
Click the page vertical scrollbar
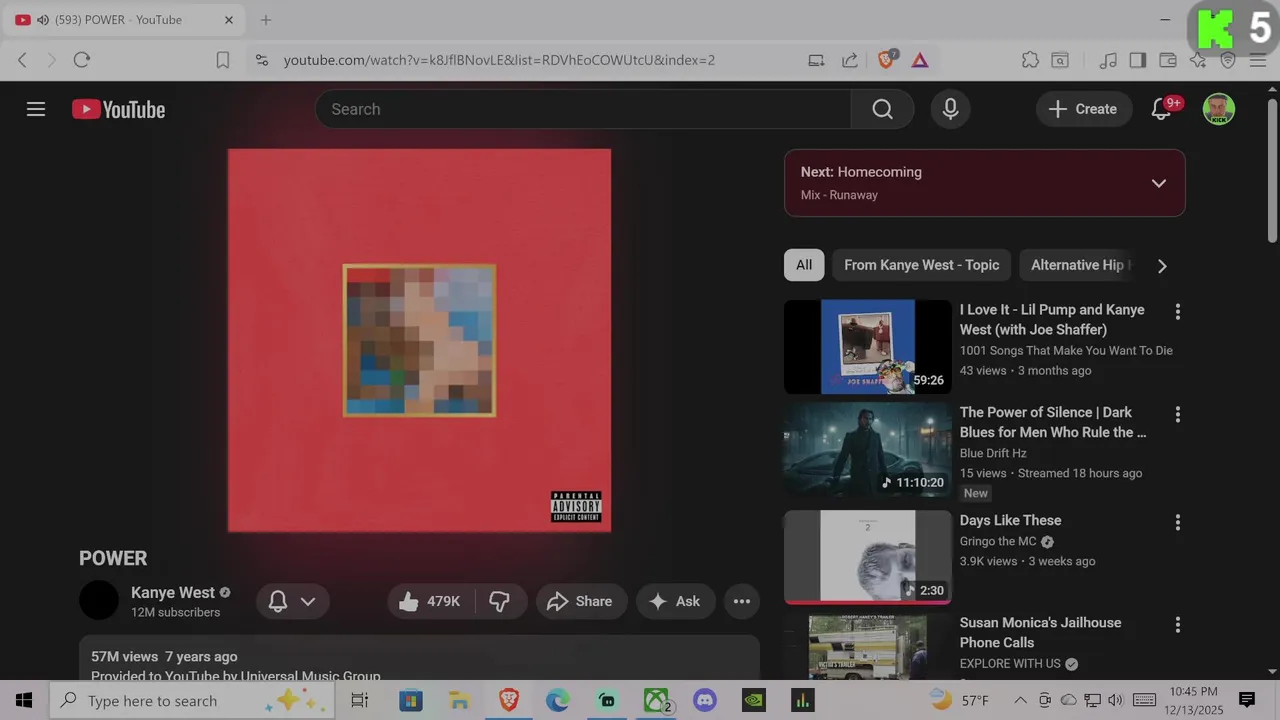[1272, 170]
